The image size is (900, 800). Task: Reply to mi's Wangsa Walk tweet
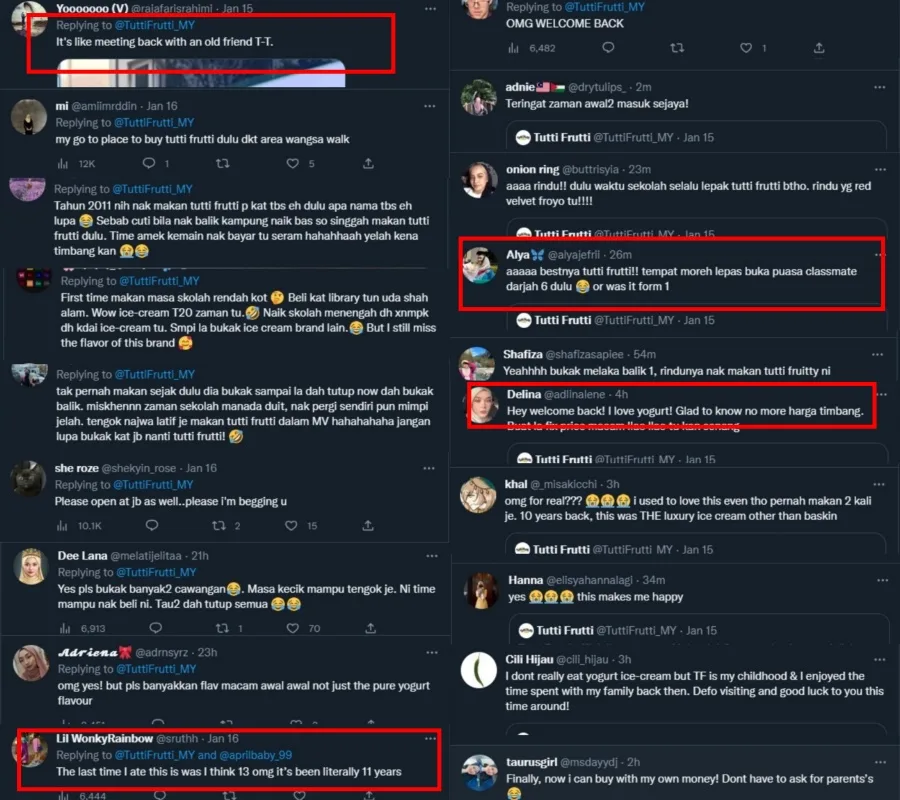point(149,163)
